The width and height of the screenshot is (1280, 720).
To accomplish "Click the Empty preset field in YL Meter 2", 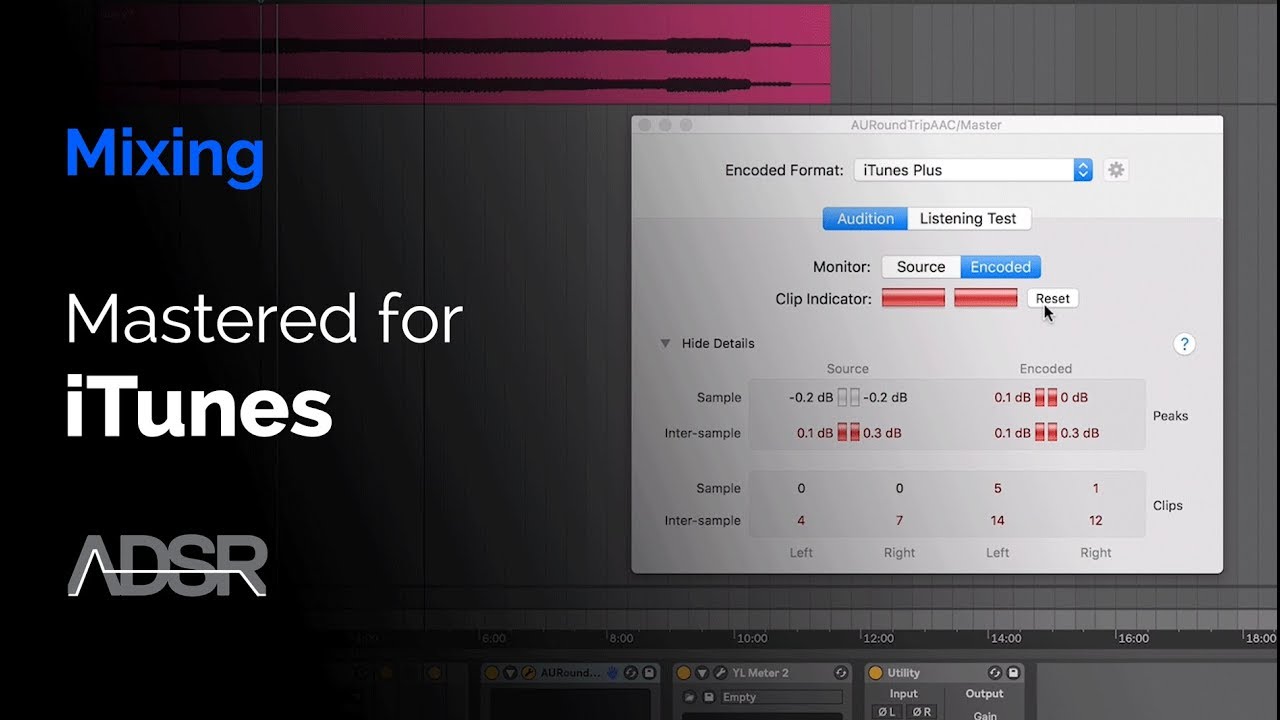I will point(781,697).
